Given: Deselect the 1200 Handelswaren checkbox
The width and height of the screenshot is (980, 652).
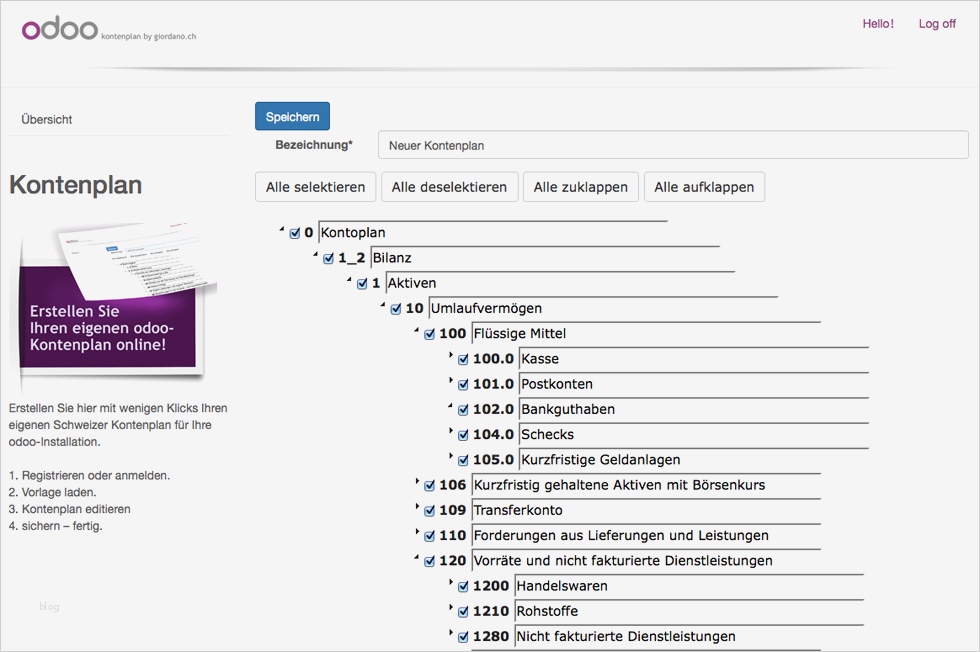Looking at the screenshot, I should pyautogui.click(x=463, y=586).
